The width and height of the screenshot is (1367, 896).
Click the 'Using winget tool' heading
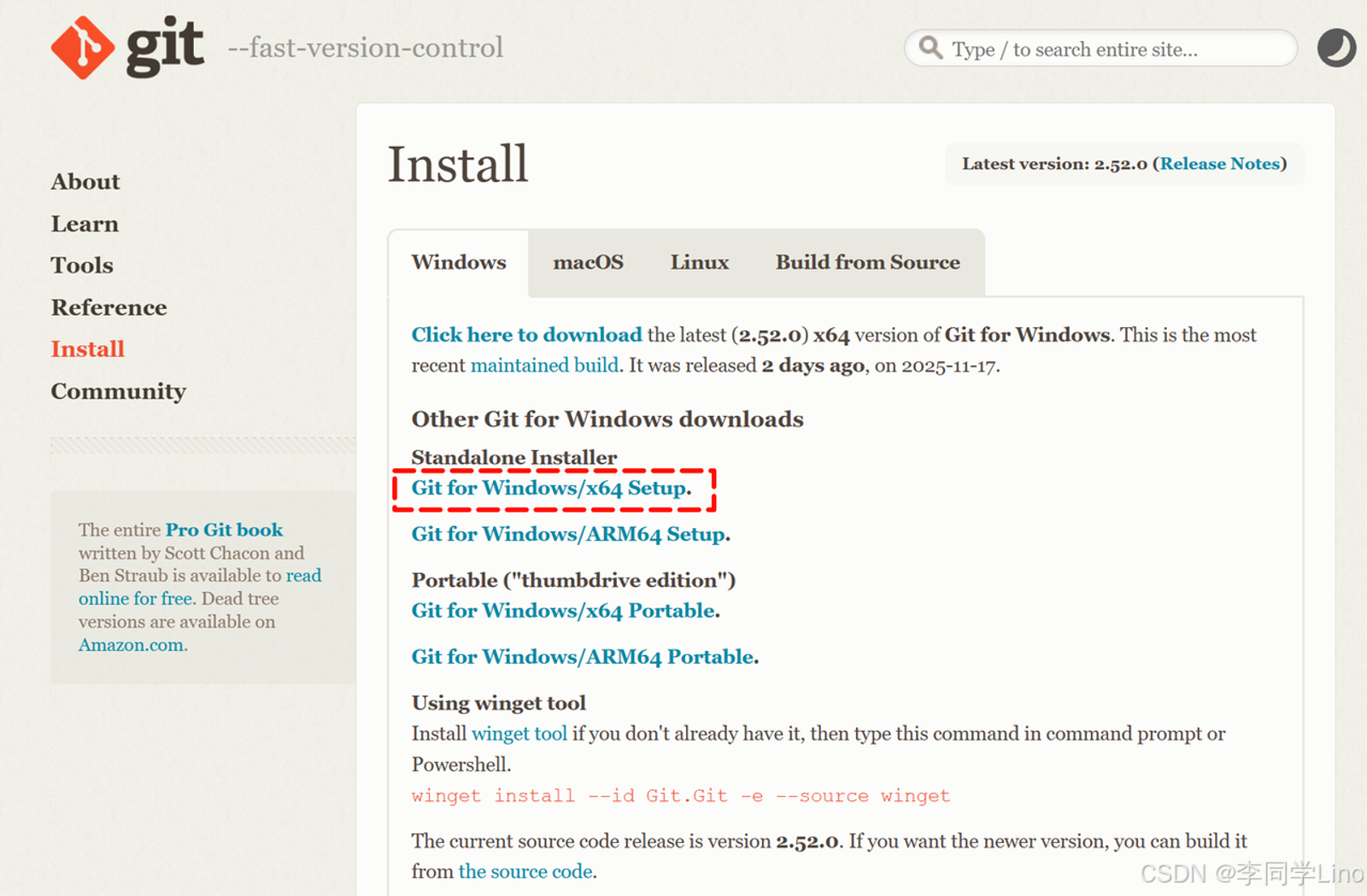[x=499, y=703]
